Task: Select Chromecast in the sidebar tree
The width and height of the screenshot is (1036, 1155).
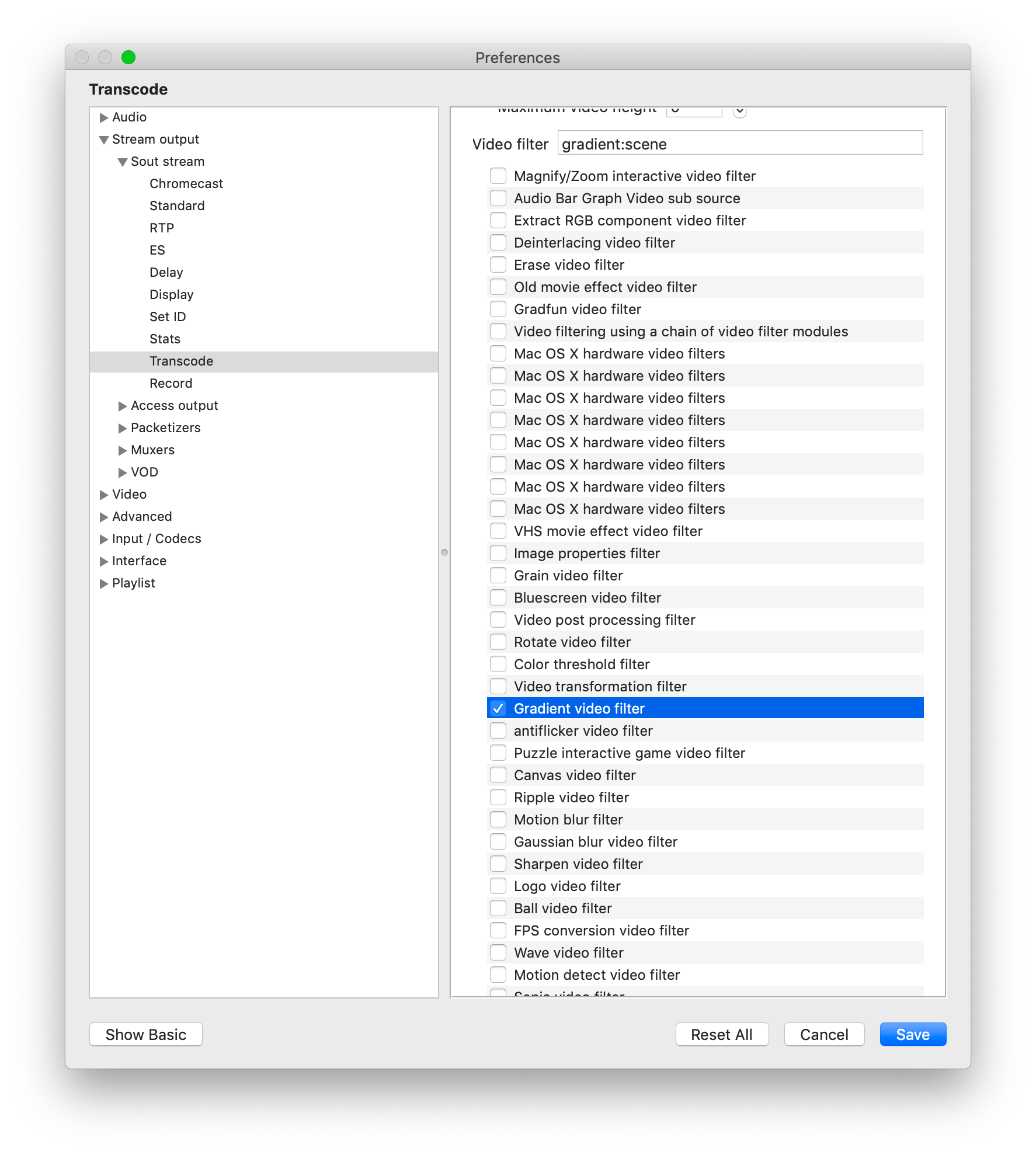Action: tap(186, 184)
